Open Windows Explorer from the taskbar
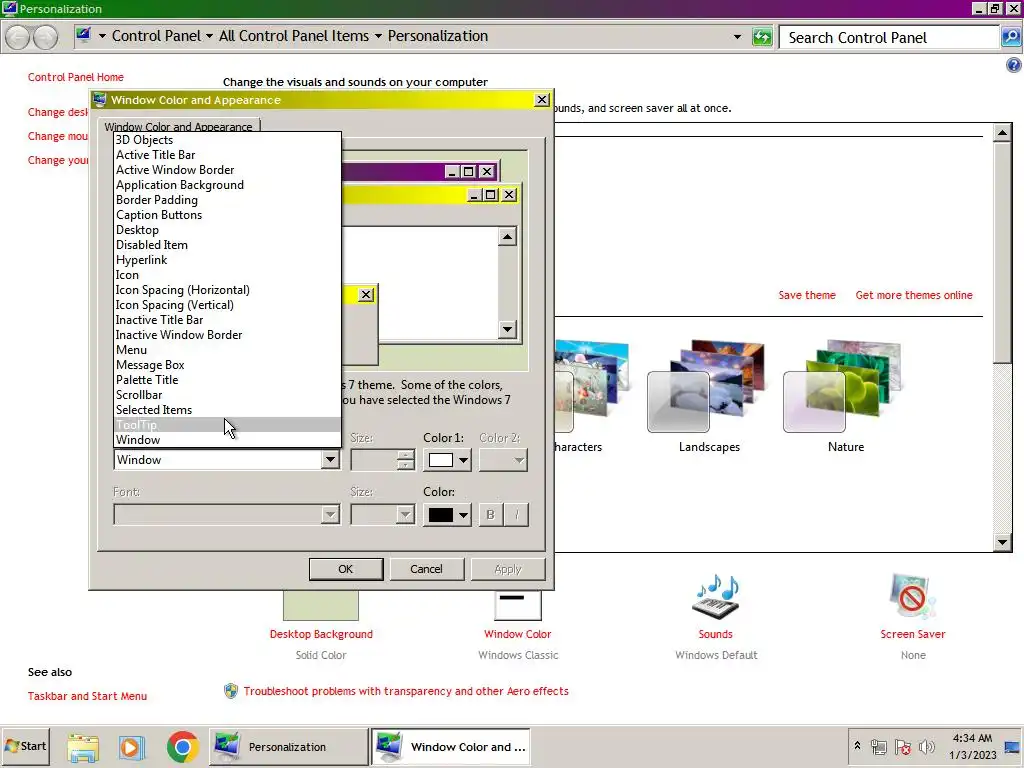Image resolution: width=1024 pixels, height=768 pixels. pyautogui.click(x=84, y=747)
